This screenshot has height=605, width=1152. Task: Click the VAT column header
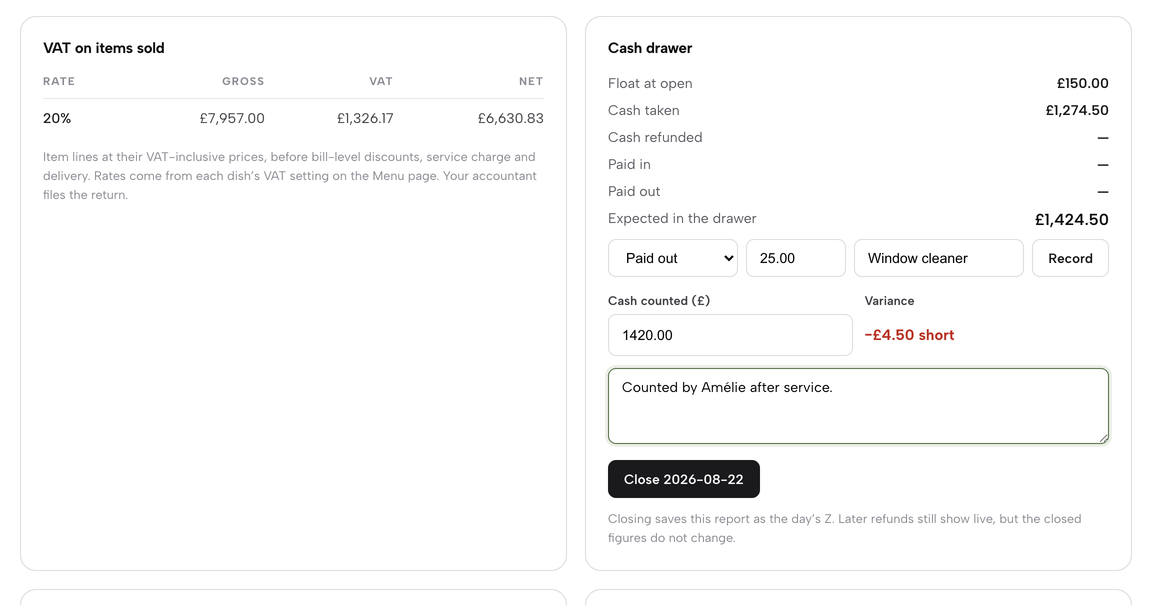(381, 82)
